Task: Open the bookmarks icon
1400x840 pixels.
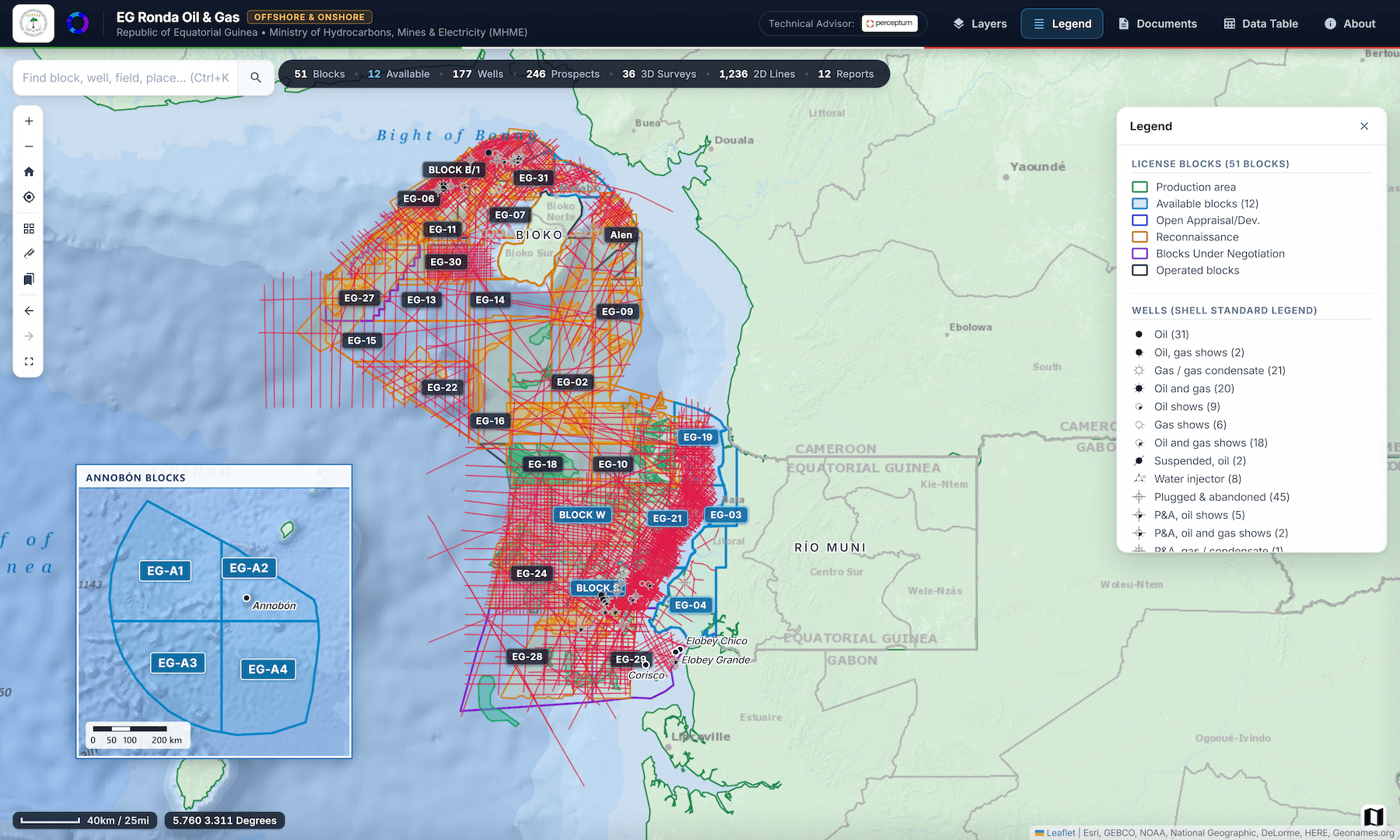Action: pos(29,279)
